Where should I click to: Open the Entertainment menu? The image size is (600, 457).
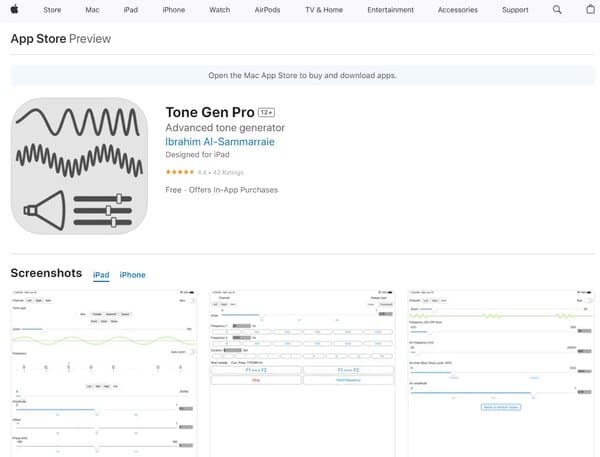tap(390, 10)
